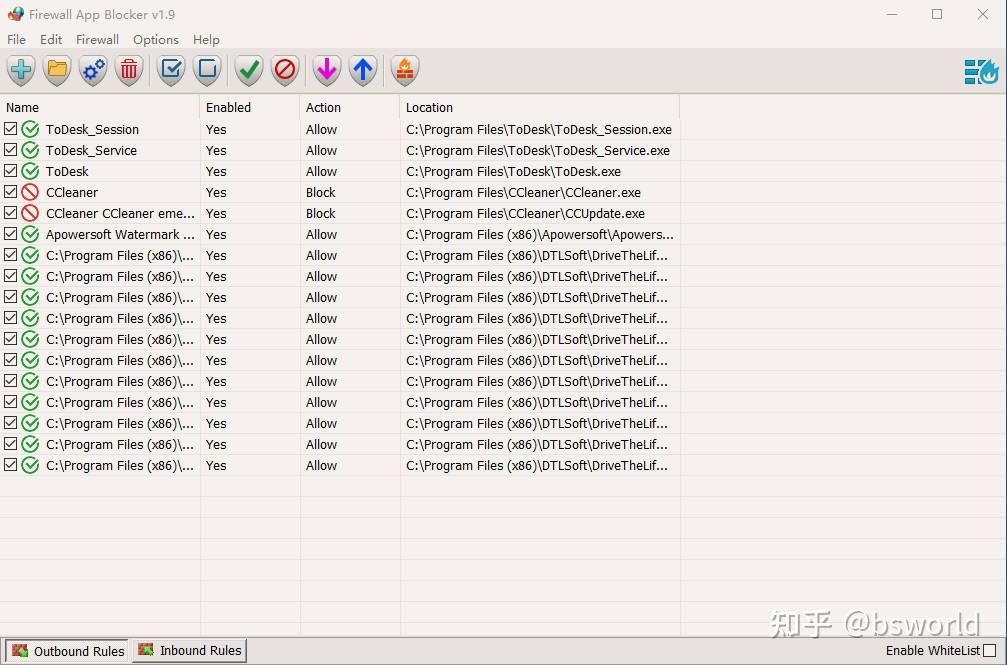
Task: Click Block action for the CCUpdate.exe row
Action: coord(320,213)
